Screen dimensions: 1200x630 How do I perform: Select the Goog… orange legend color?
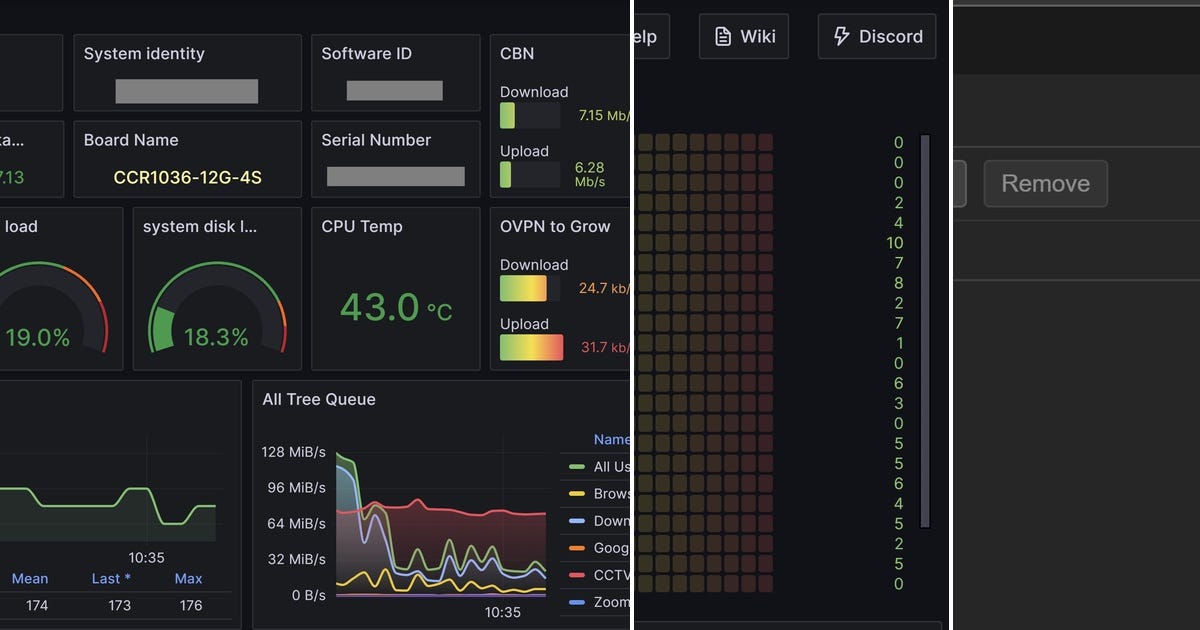click(x=576, y=548)
